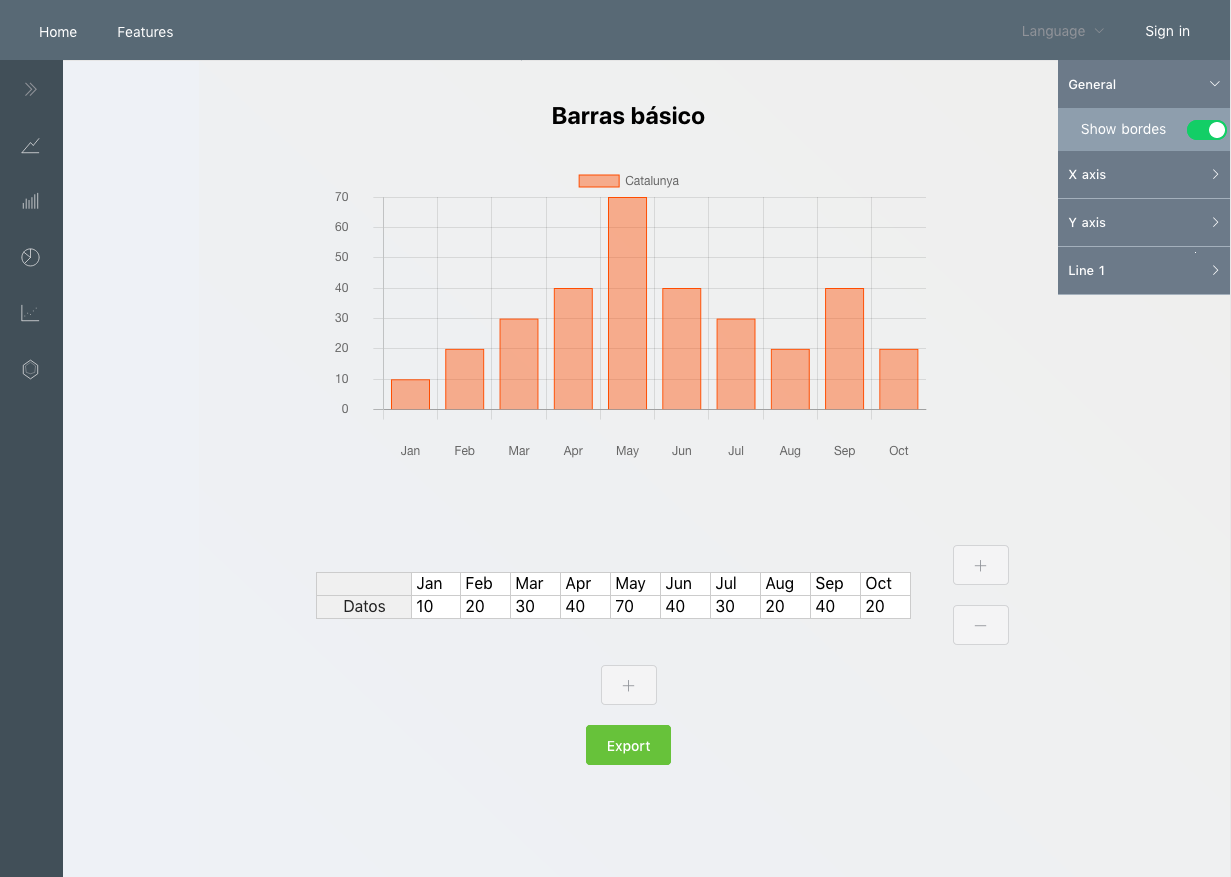Open the Language dropdown menu
The image size is (1231, 877).
pos(1062,31)
